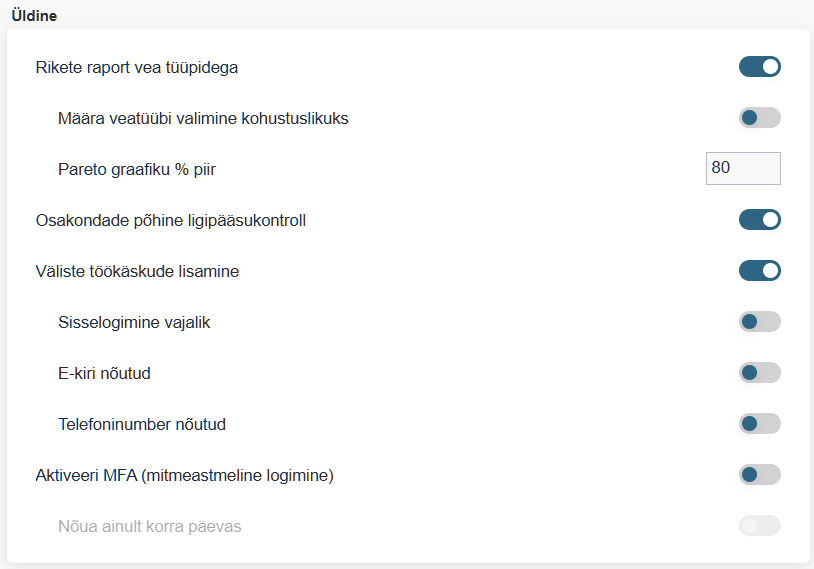Click the 'Pareto graafiku % piir' label text
The width and height of the screenshot is (814, 569).
tap(137, 169)
